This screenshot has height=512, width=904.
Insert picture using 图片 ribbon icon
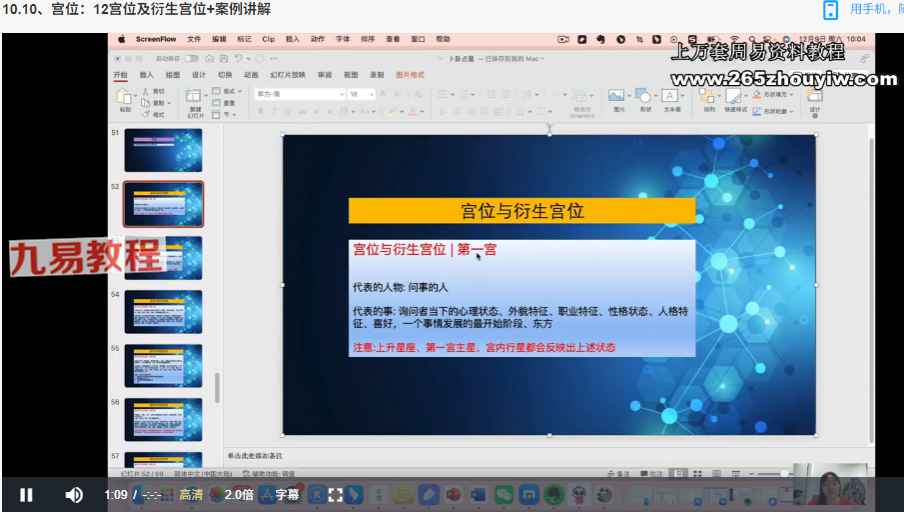(616, 96)
